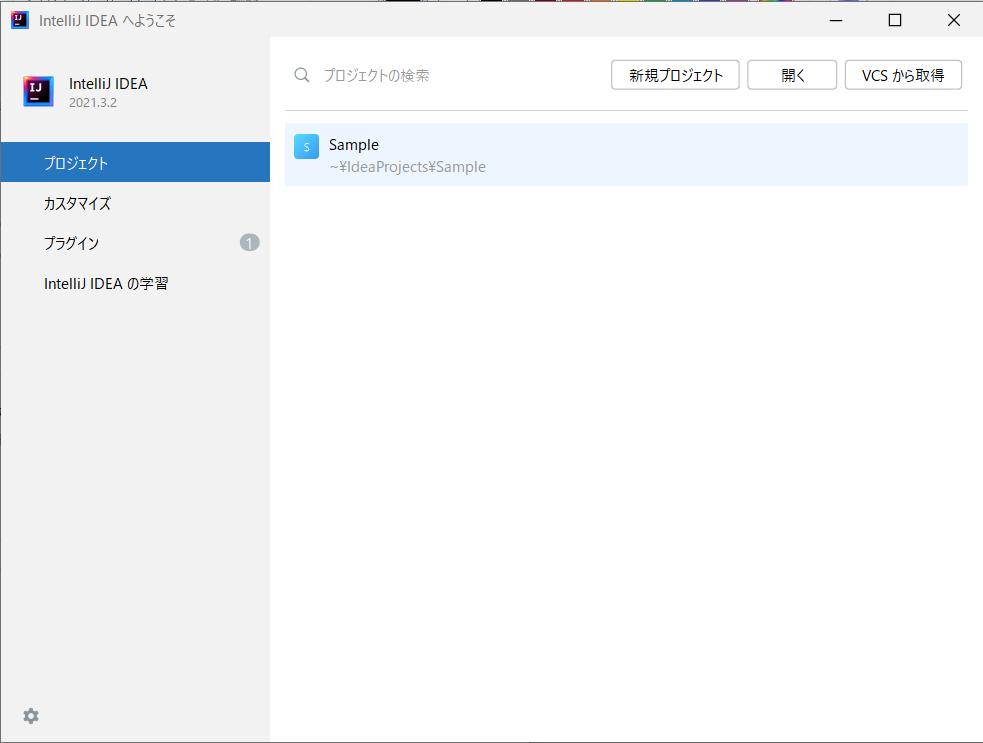Click the 開く button
Image resolution: width=983 pixels, height=743 pixels.
tap(792, 75)
